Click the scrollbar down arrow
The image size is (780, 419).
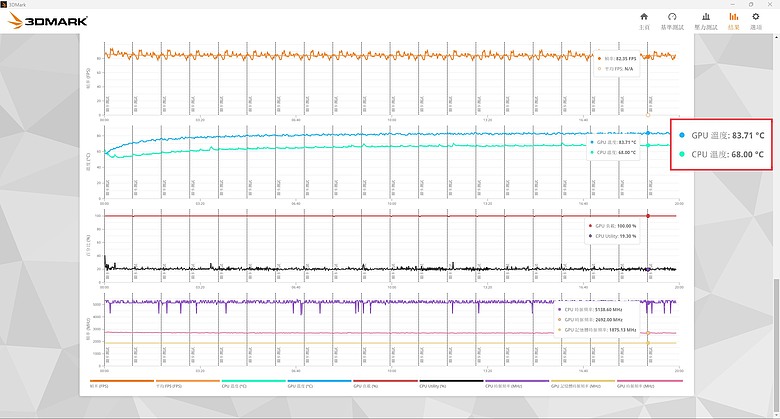(x=777, y=414)
